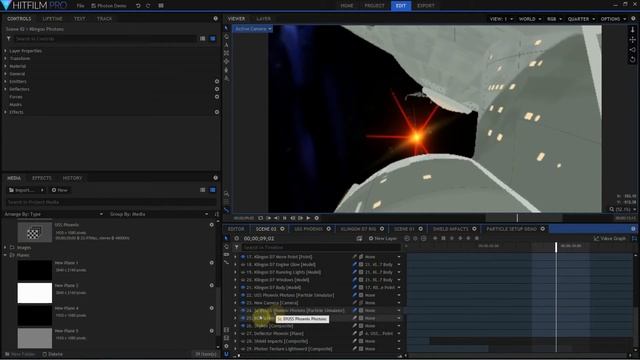
Task: Switch to the Shield Impacts timeline tab
Action: pyautogui.click(x=451, y=229)
